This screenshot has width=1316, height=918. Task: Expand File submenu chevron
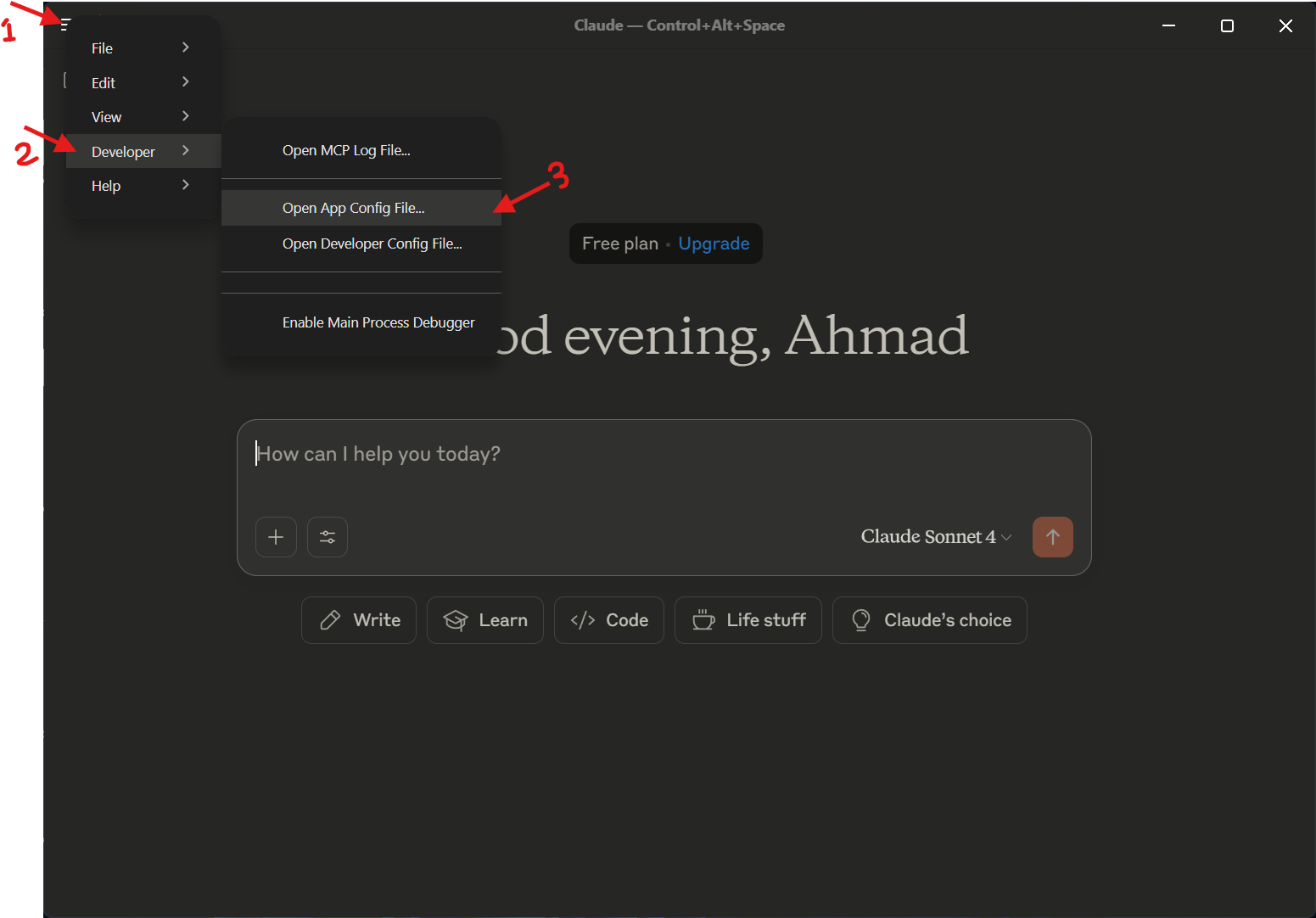186,48
